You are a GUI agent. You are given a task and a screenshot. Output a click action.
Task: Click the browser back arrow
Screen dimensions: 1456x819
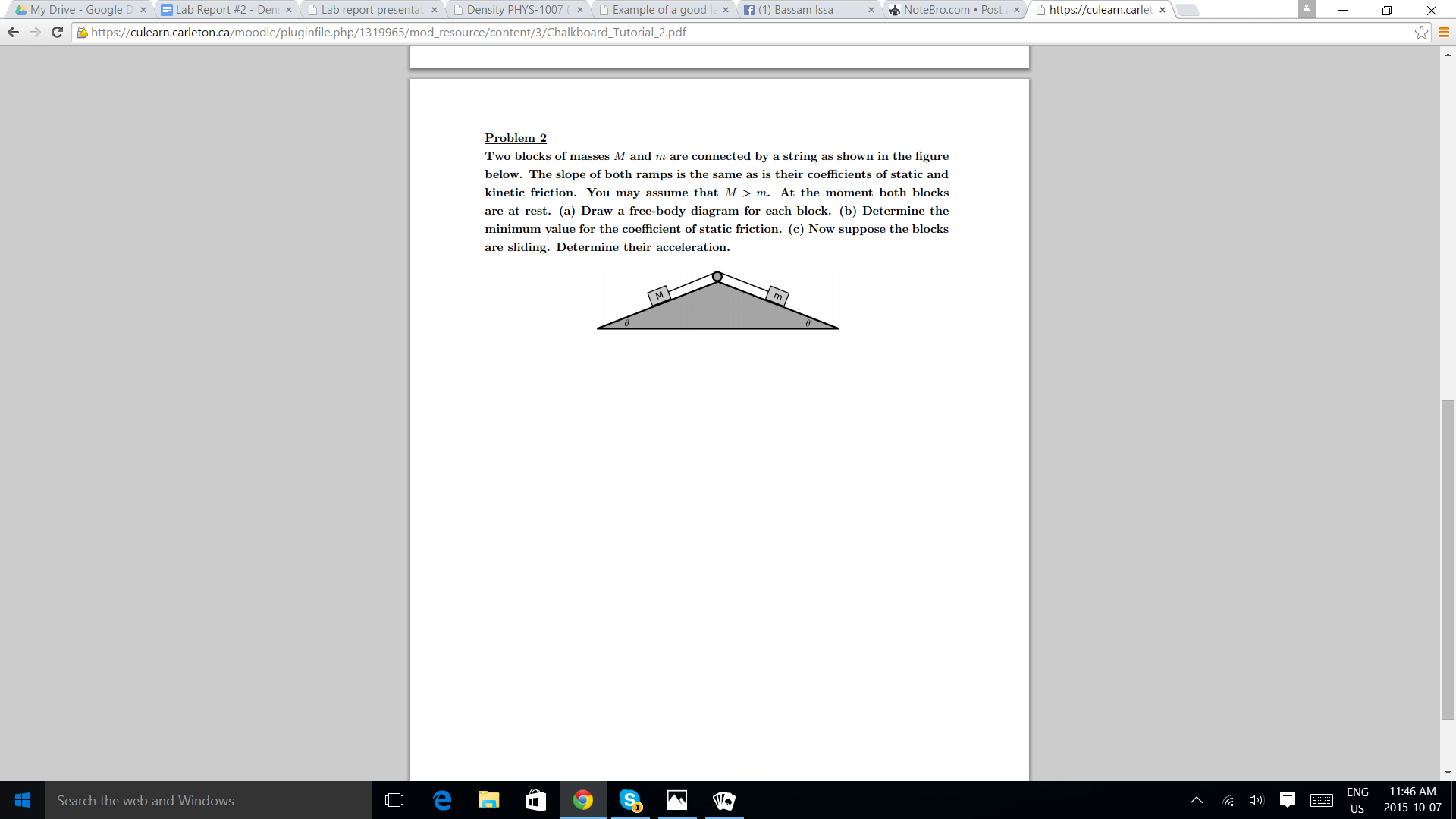13,32
